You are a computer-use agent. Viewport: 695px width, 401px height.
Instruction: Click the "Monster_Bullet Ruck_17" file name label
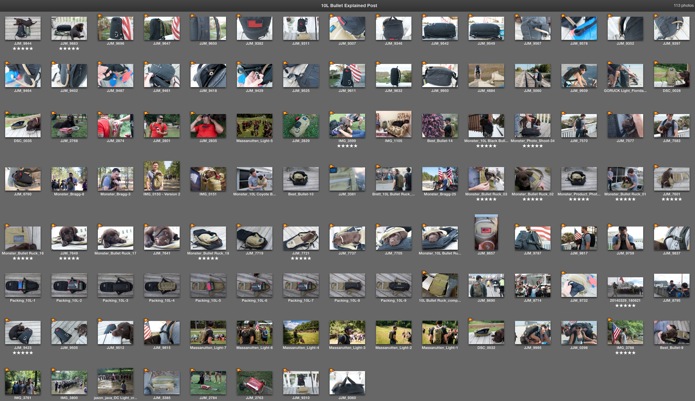(115, 253)
